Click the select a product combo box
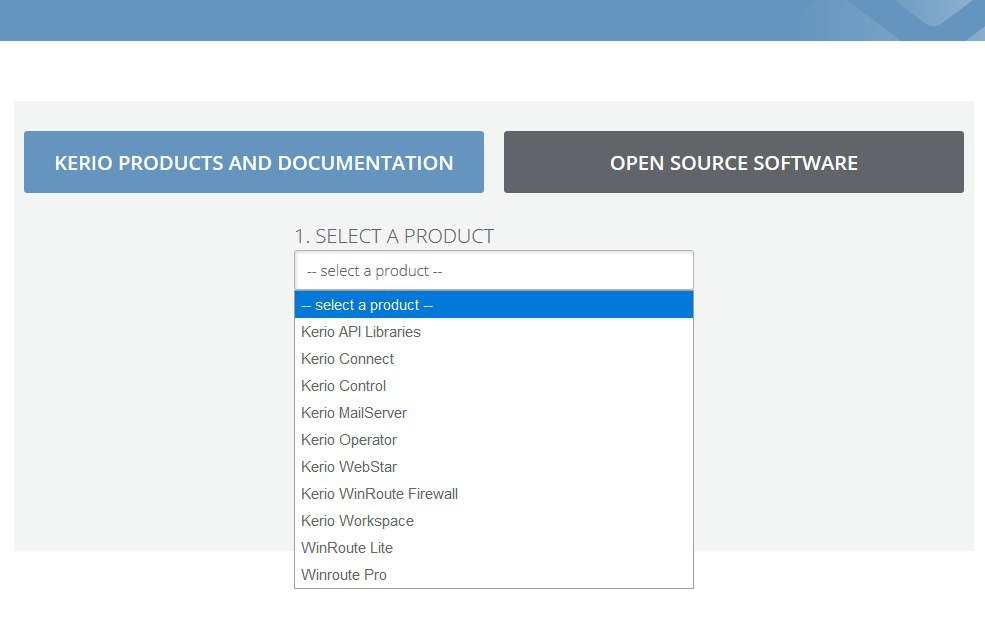 coord(494,271)
